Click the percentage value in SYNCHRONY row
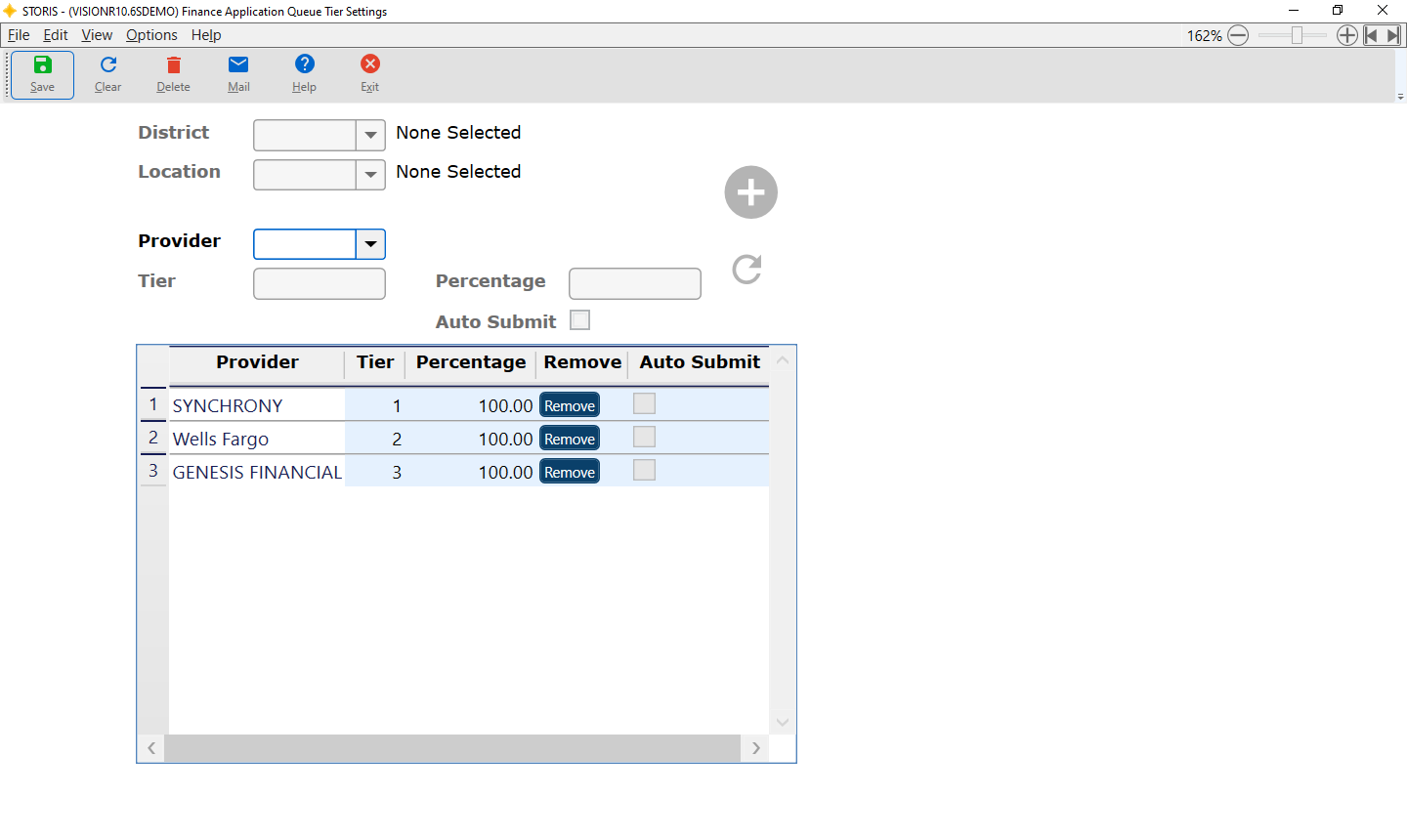 [x=505, y=405]
